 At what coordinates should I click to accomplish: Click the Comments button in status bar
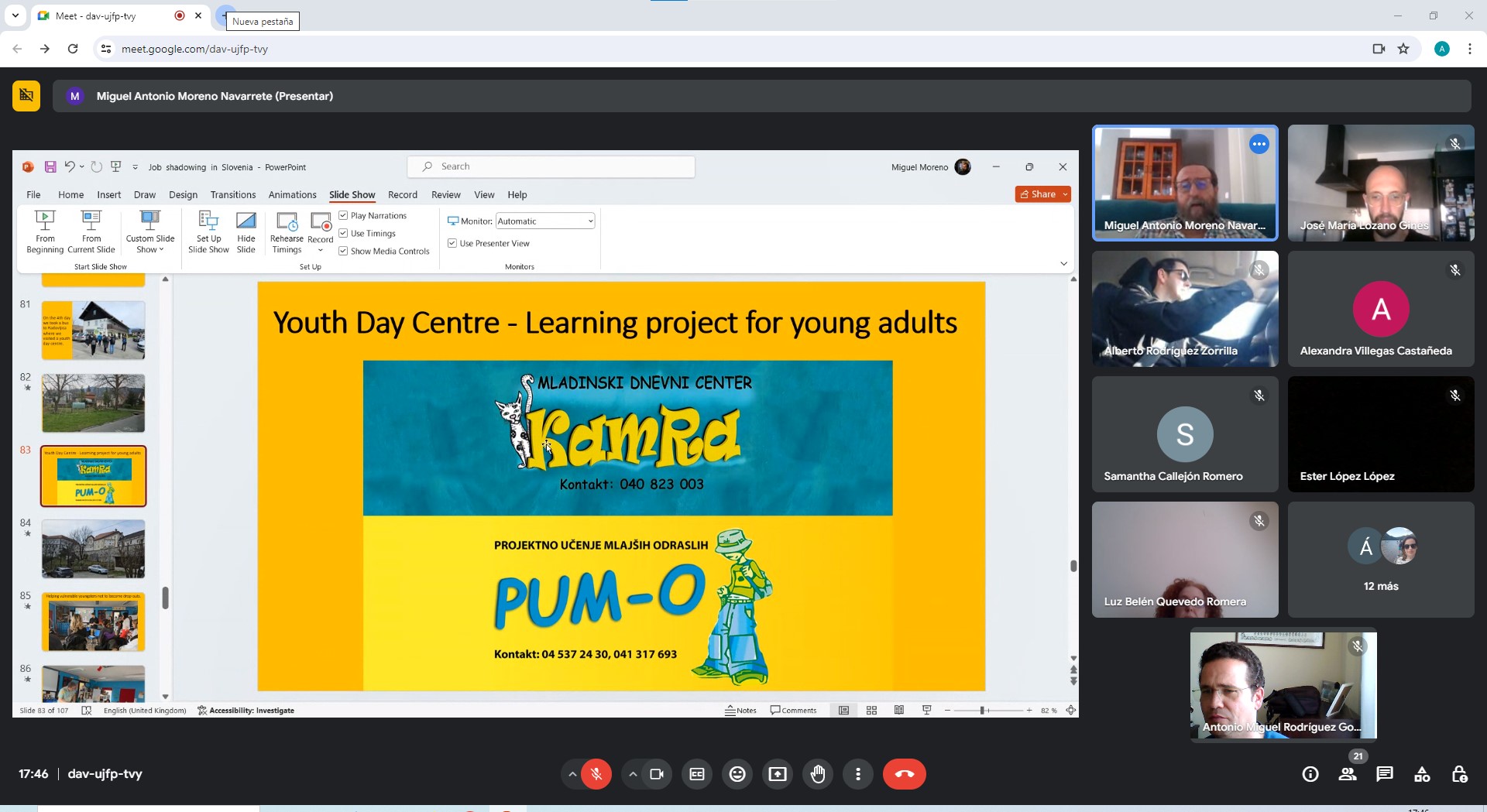[793, 711]
